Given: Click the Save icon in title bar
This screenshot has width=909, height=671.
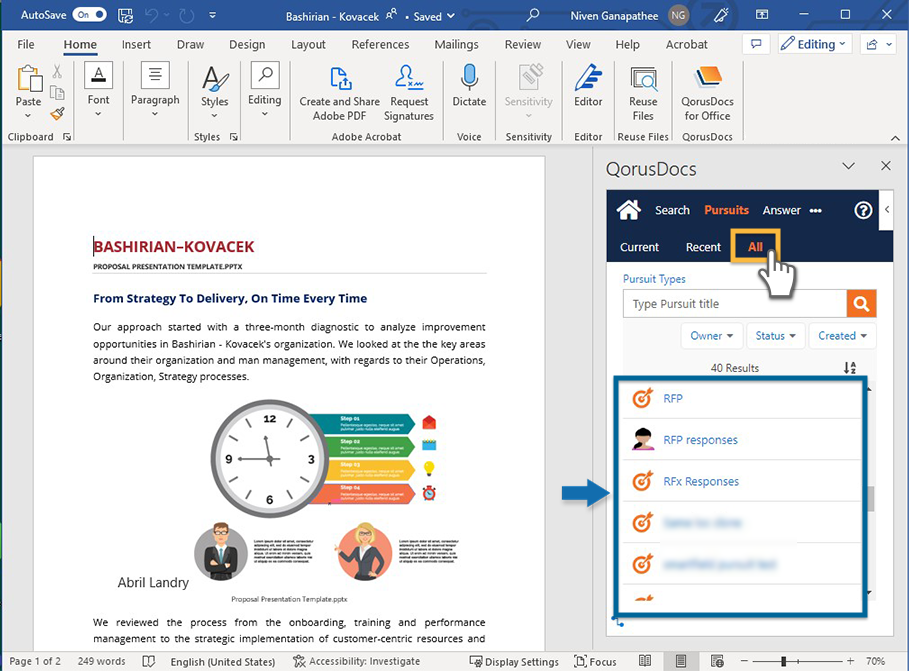Looking at the screenshot, I should (125, 16).
